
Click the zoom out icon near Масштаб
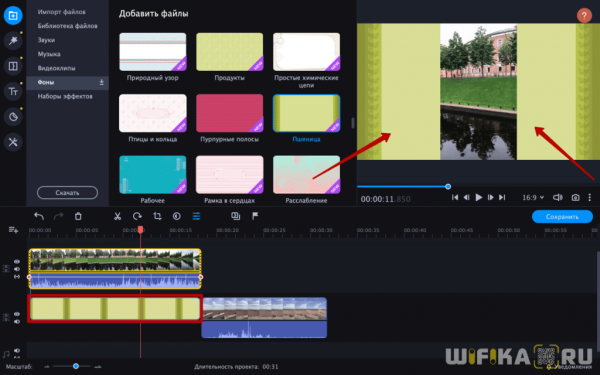pos(47,367)
